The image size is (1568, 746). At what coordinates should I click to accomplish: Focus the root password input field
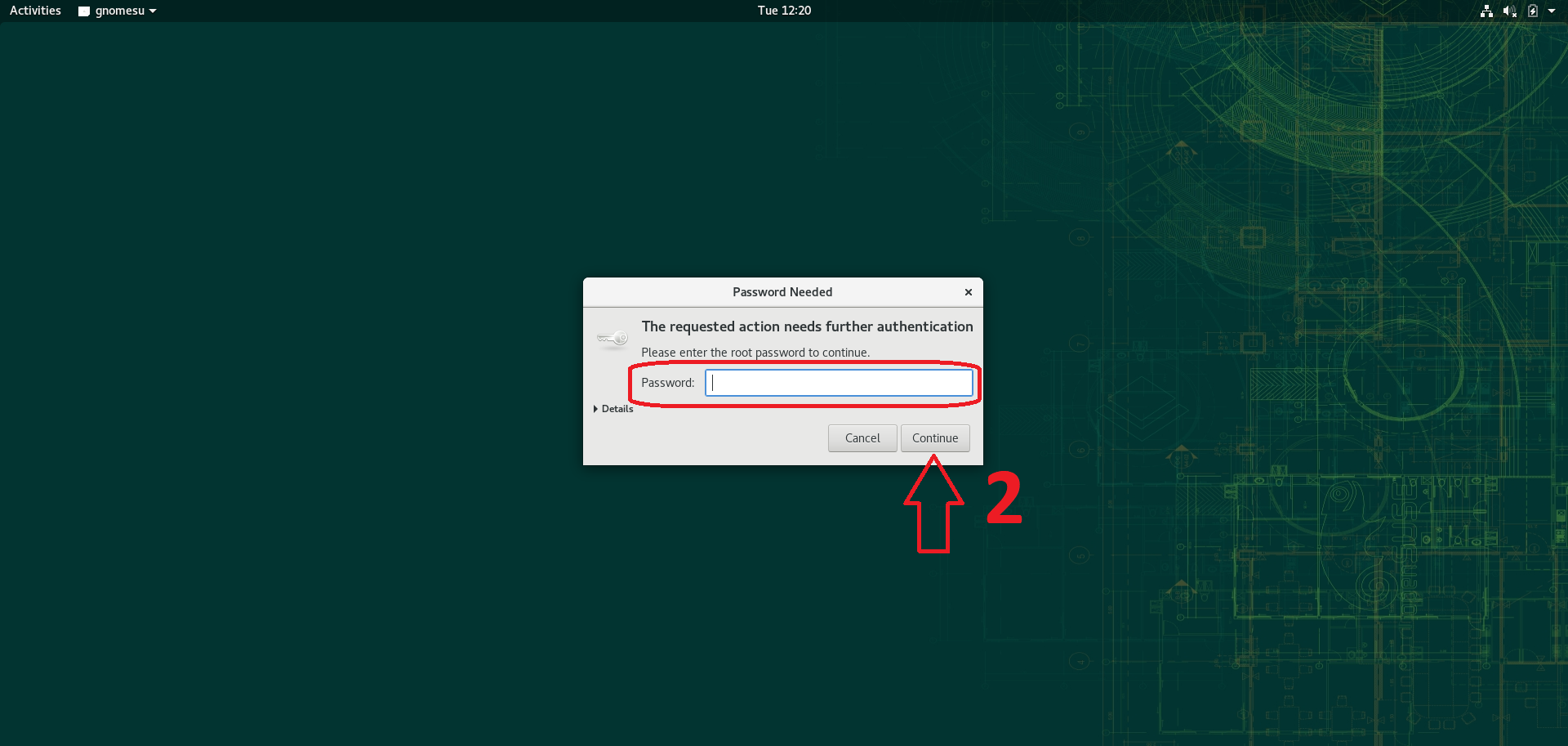(x=839, y=383)
